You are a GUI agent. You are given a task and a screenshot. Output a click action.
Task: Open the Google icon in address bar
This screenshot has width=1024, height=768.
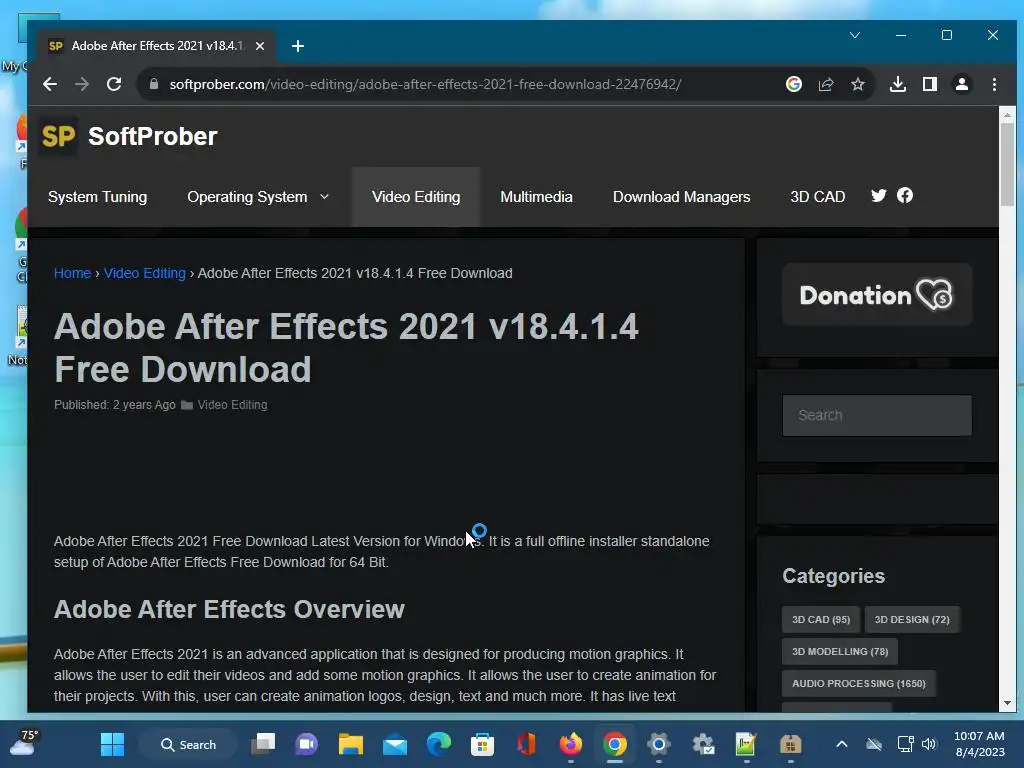(x=793, y=84)
